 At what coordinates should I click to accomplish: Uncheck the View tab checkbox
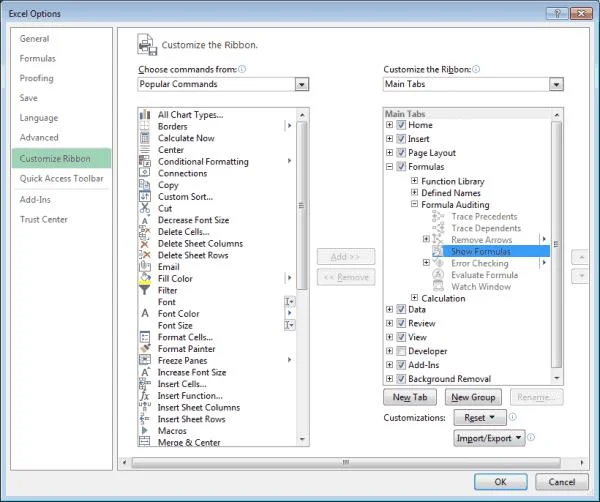[401, 337]
